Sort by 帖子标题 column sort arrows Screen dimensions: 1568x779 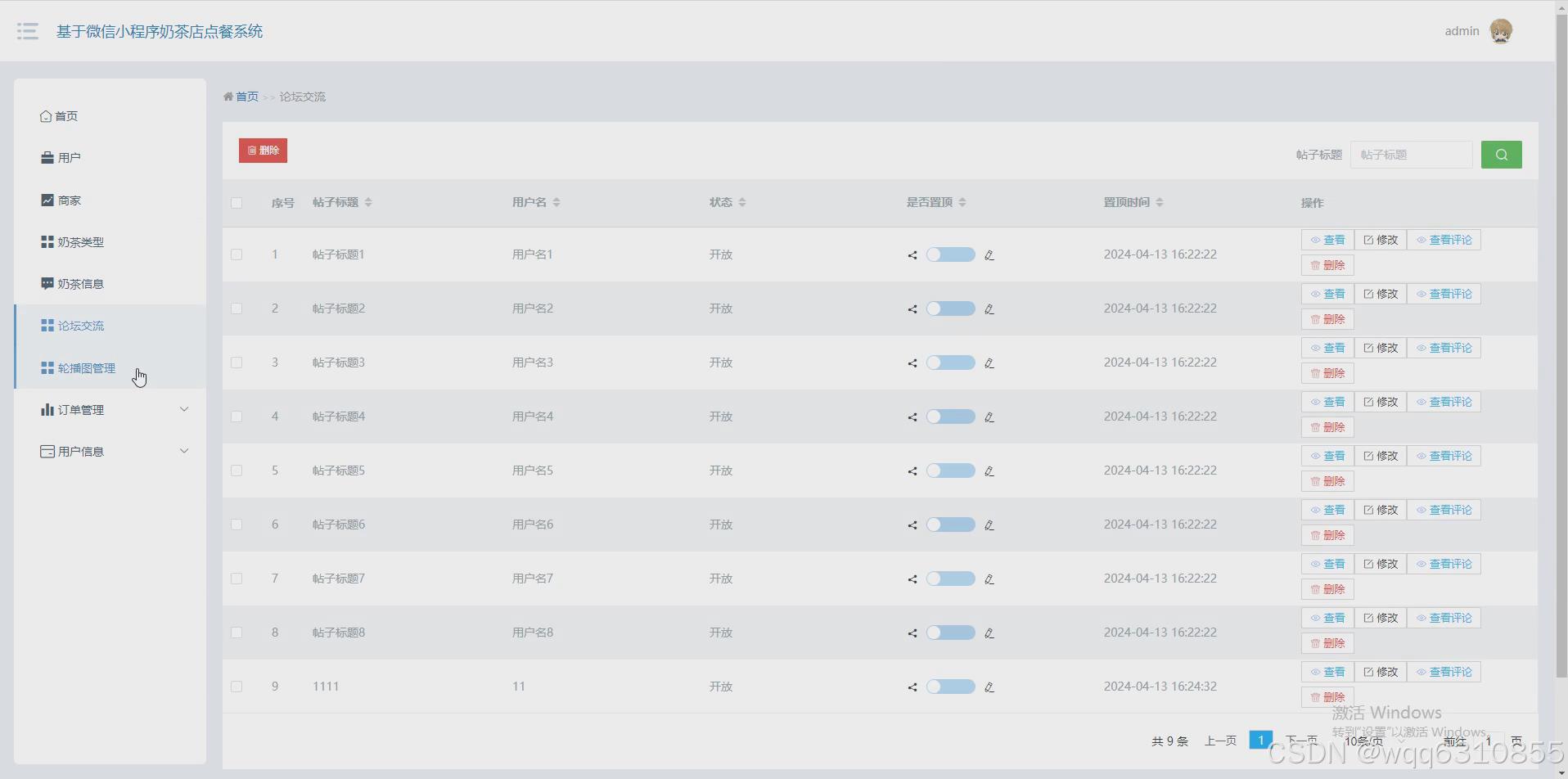click(368, 202)
